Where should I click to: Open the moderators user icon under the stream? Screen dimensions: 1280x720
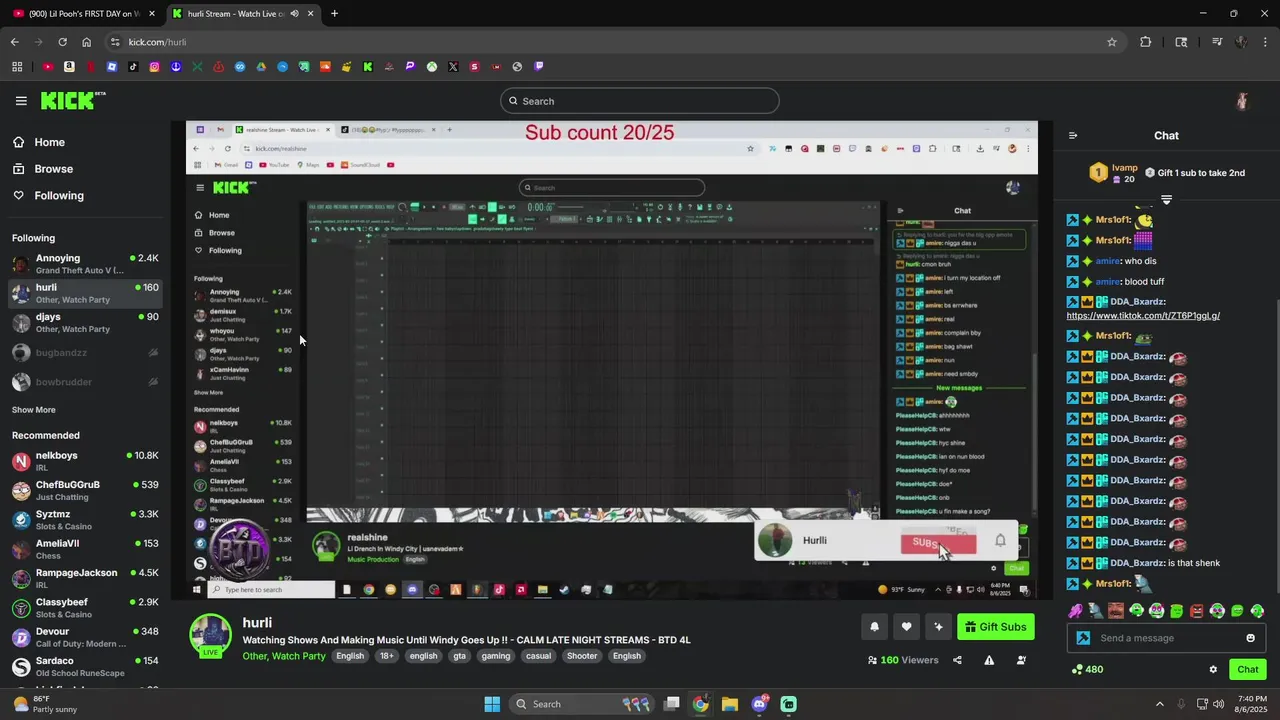coord(1021,660)
